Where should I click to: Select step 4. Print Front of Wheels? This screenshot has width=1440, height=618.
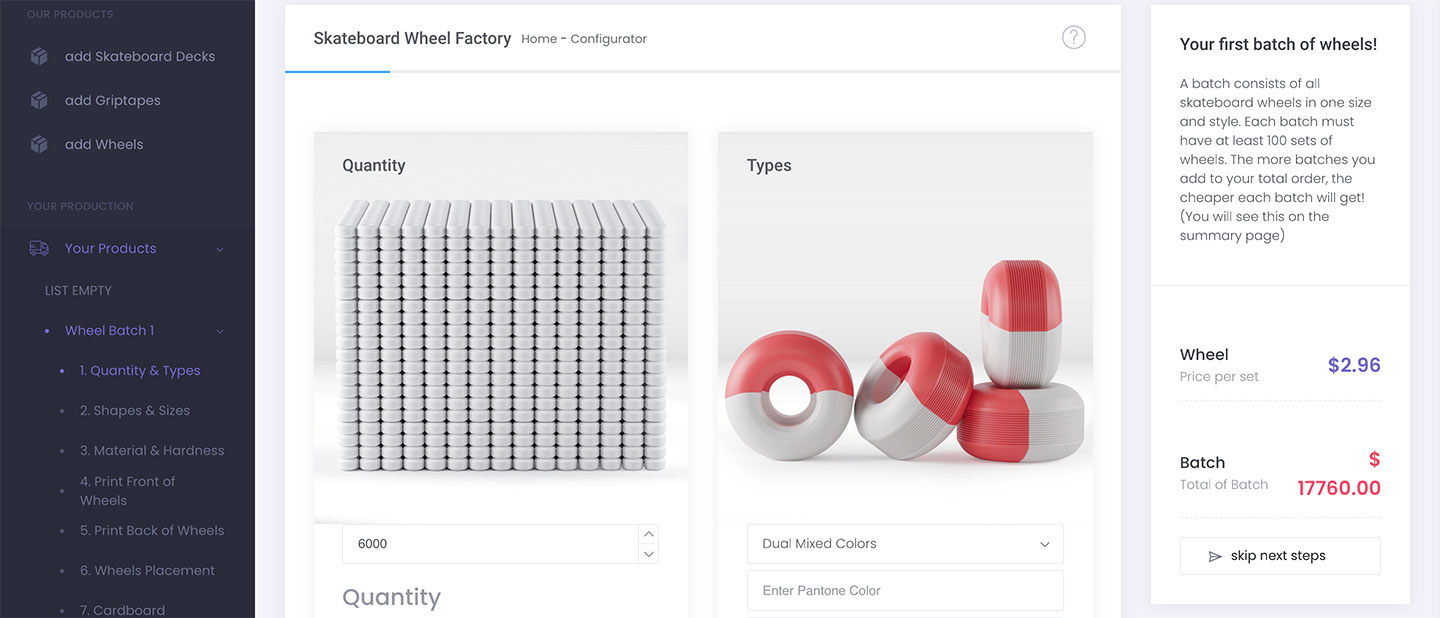(127, 491)
